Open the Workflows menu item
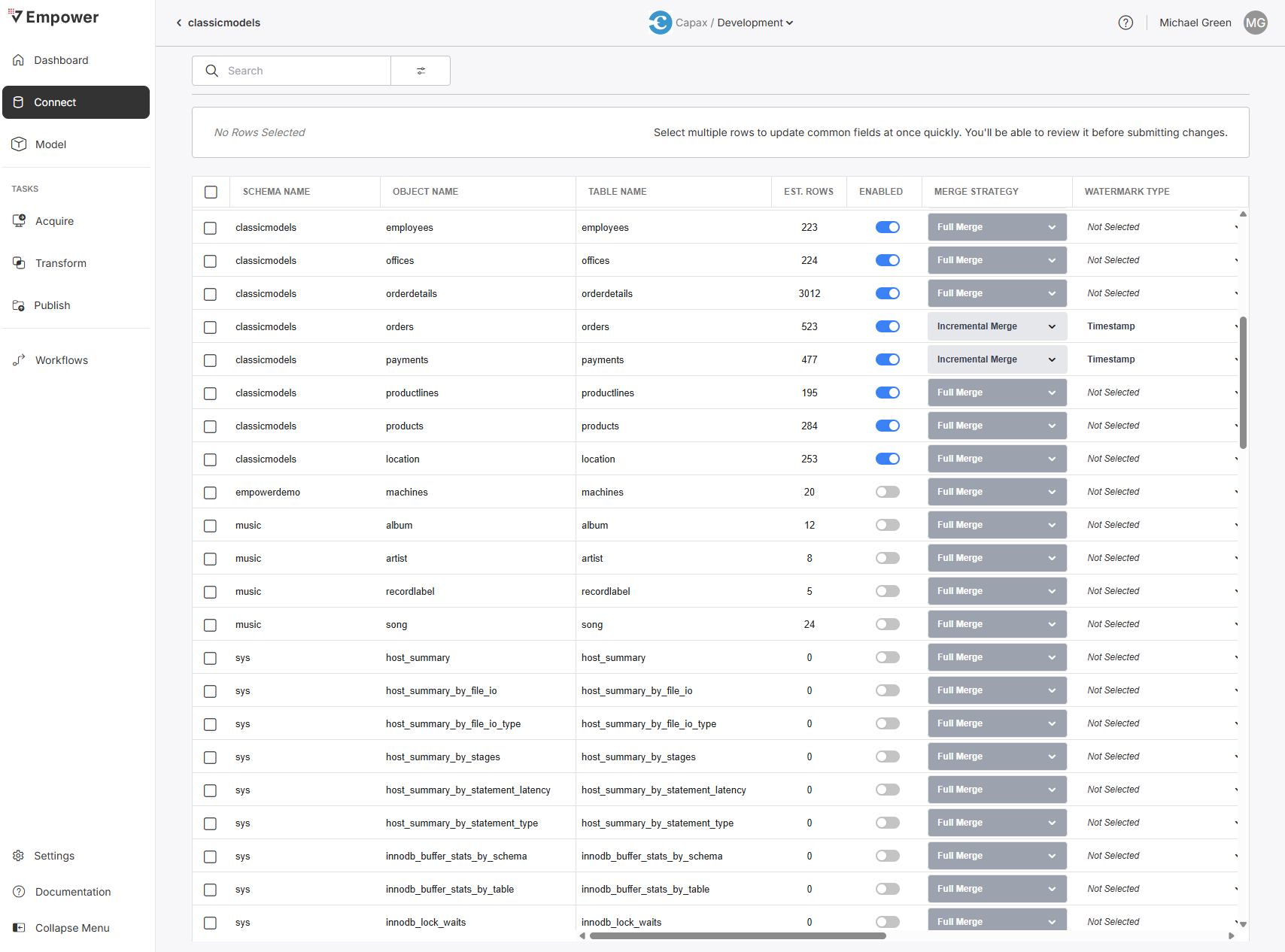1285x952 pixels. (76, 360)
